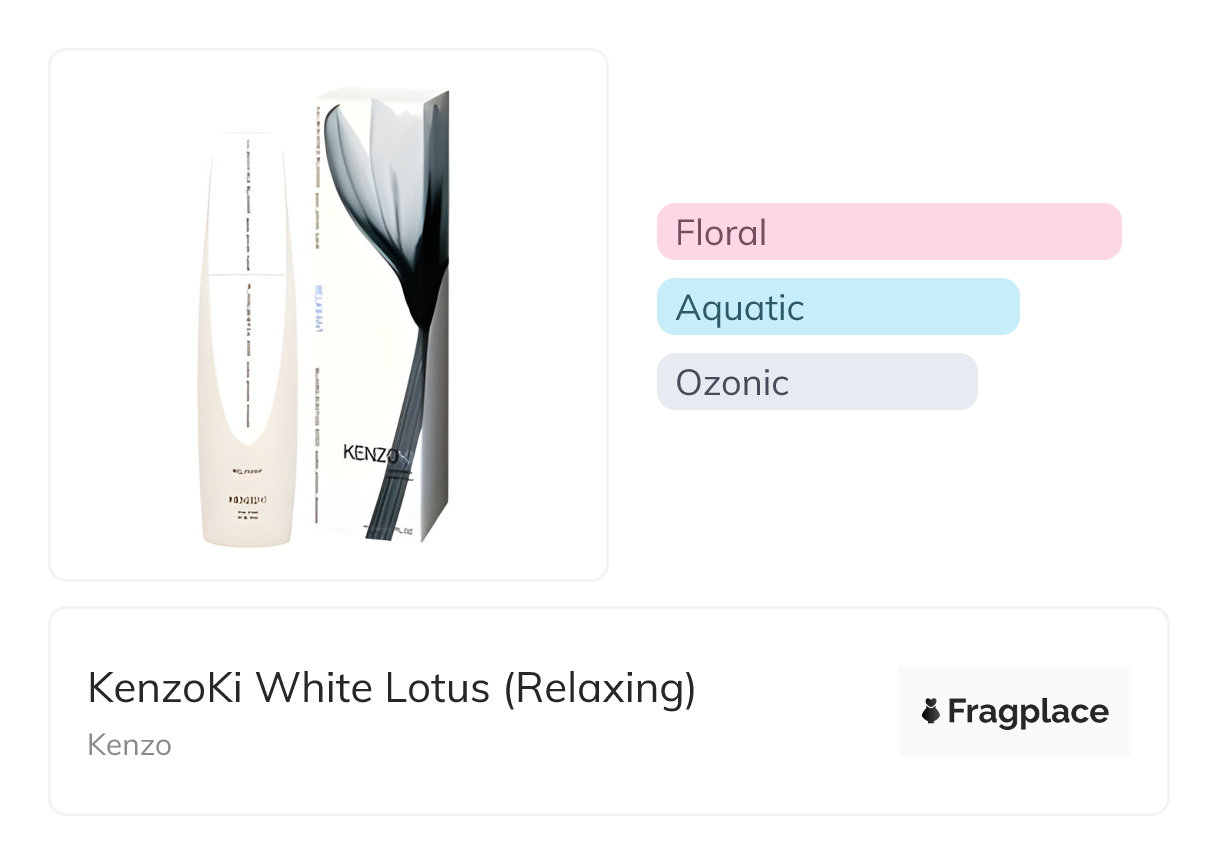This screenshot has height=864, width=1218.
Task: Click the KENZO logo on the box
Action: [x=371, y=452]
